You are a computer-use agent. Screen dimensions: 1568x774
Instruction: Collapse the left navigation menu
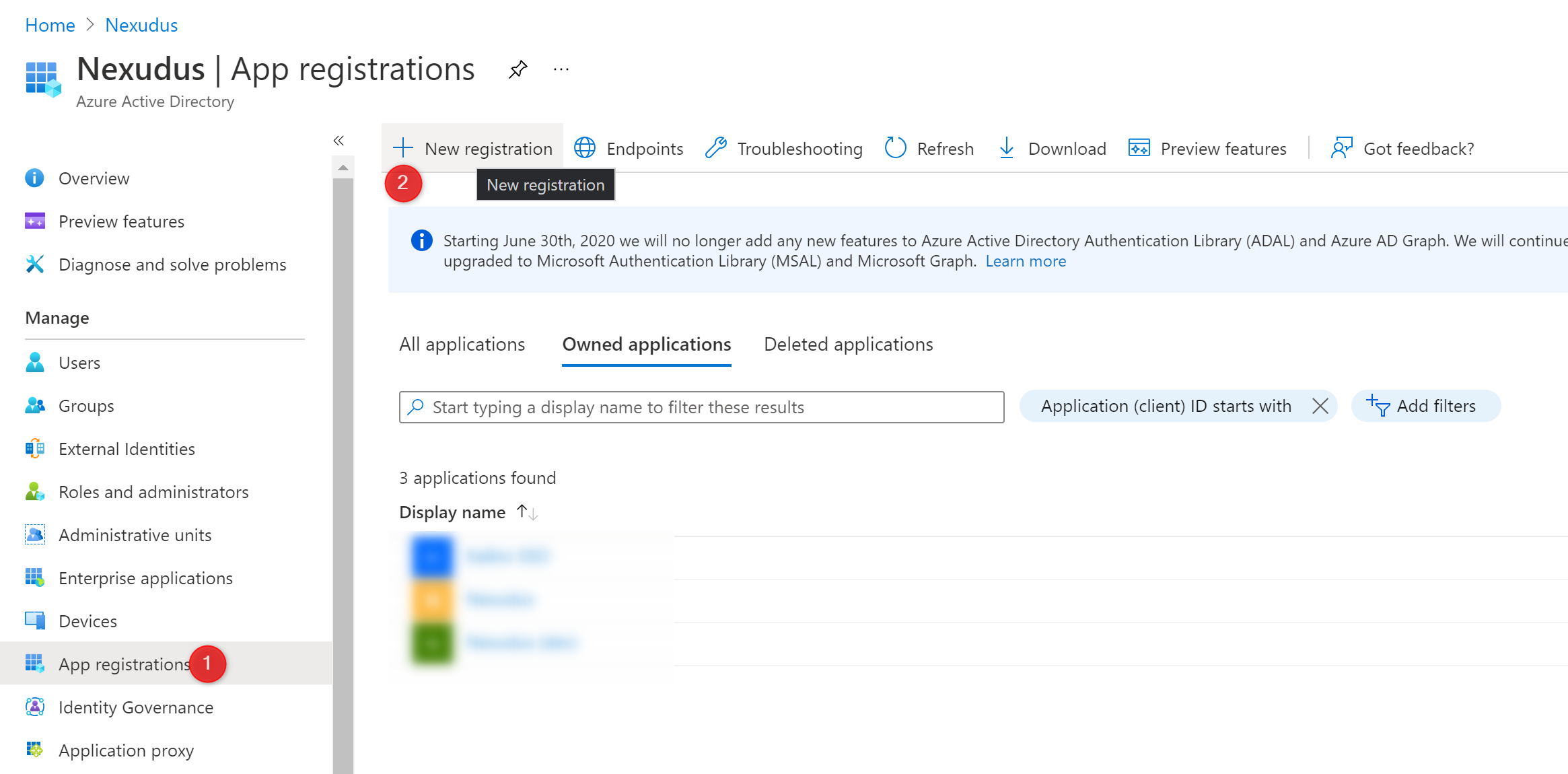point(338,141)
